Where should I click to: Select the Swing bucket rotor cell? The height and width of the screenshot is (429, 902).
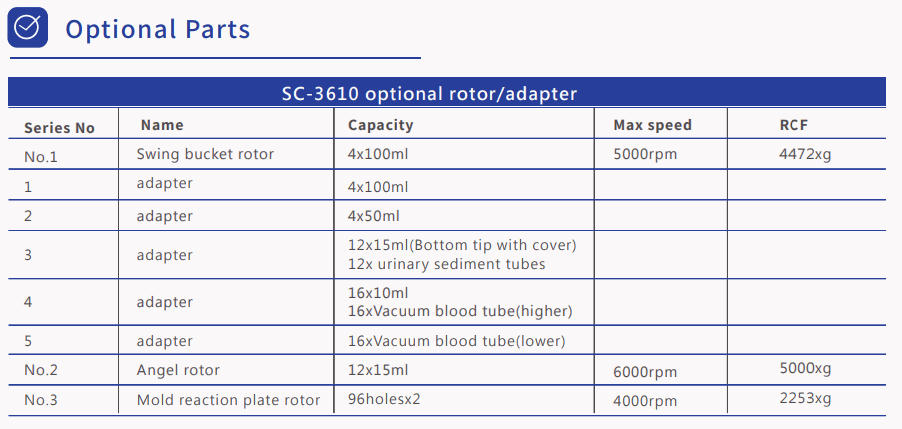coord(205,154)
